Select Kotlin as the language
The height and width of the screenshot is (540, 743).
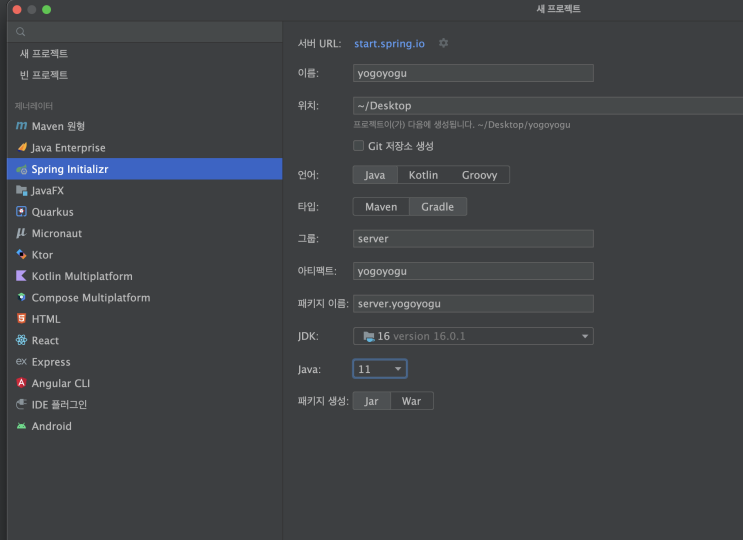[x=423, y=175]
